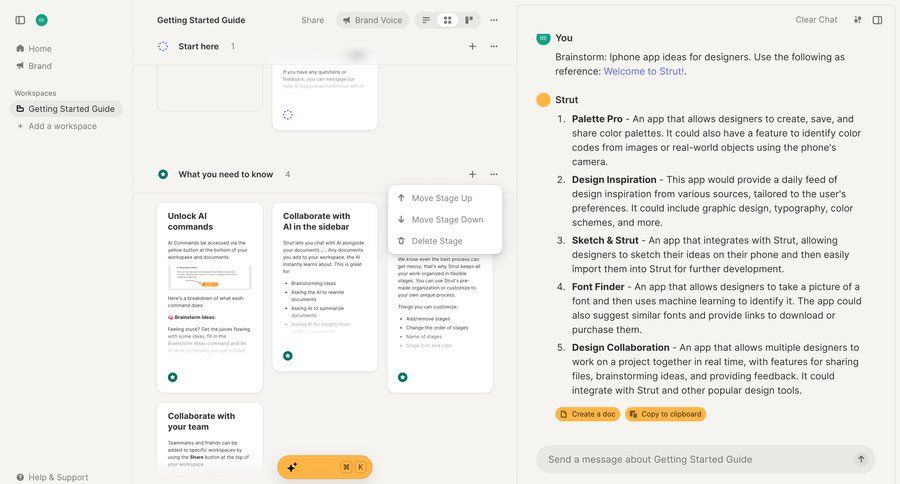900x484 pixels.
Task: Click stage badge on Collaborate with AI card
Action: pyautogui.click(x=288, y=356)
